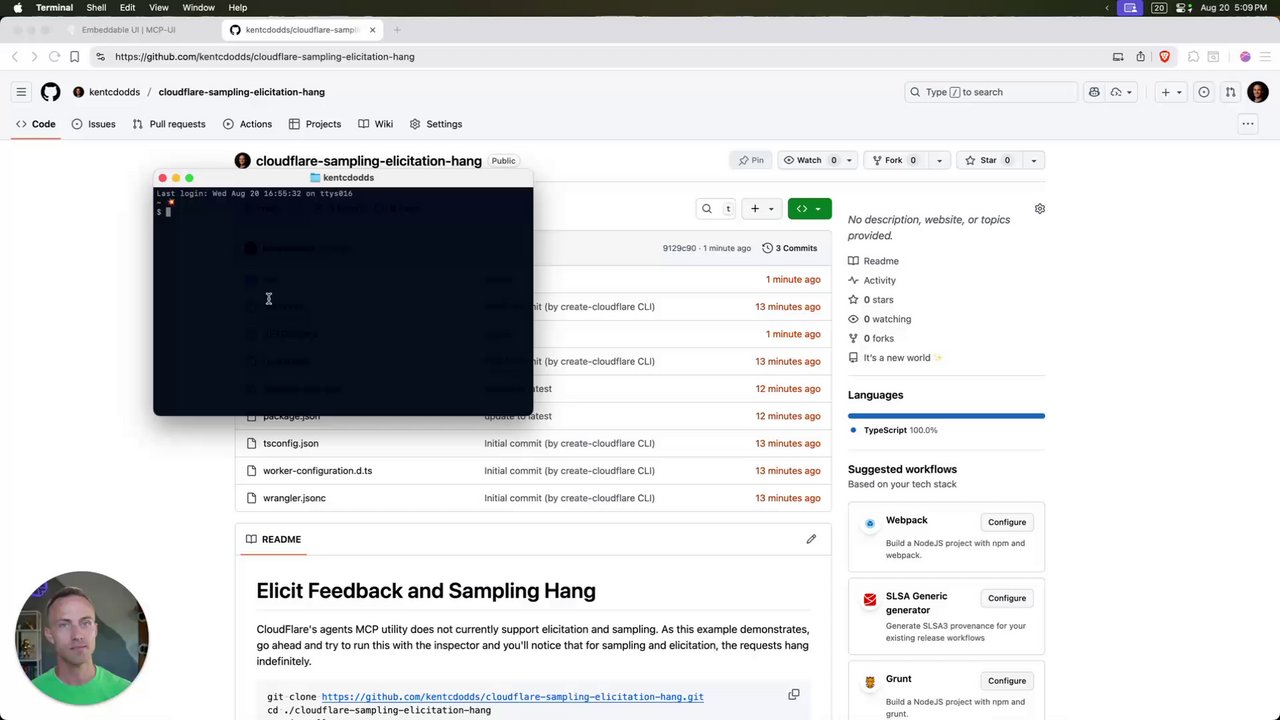Configure the Grunt workflow
This screenshot has width=1280, height=720.
[1007, 681]
